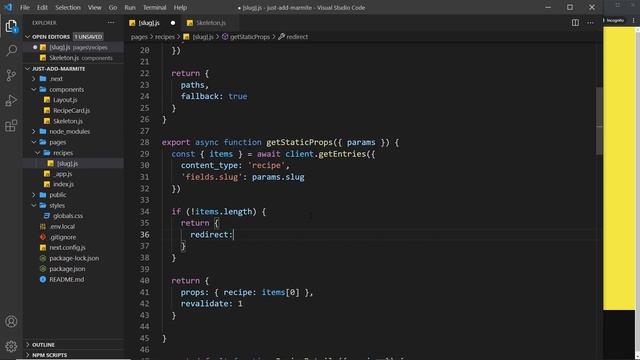Open the Explorer view in activity bar
The width and height of the screenshot is (640, 360).
click(x=11, y=26)
